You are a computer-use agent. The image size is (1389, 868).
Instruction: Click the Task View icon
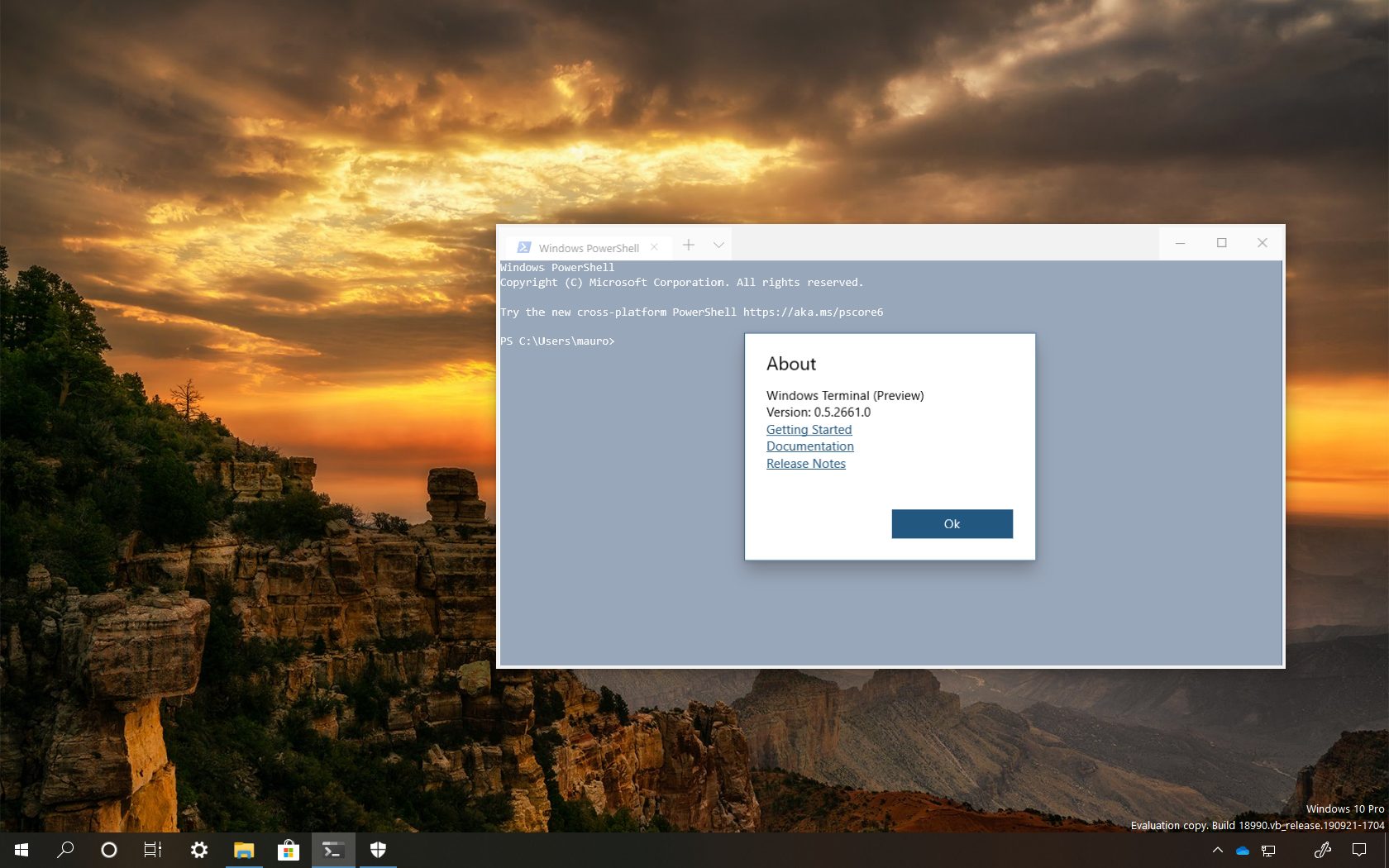click(153, 850)
